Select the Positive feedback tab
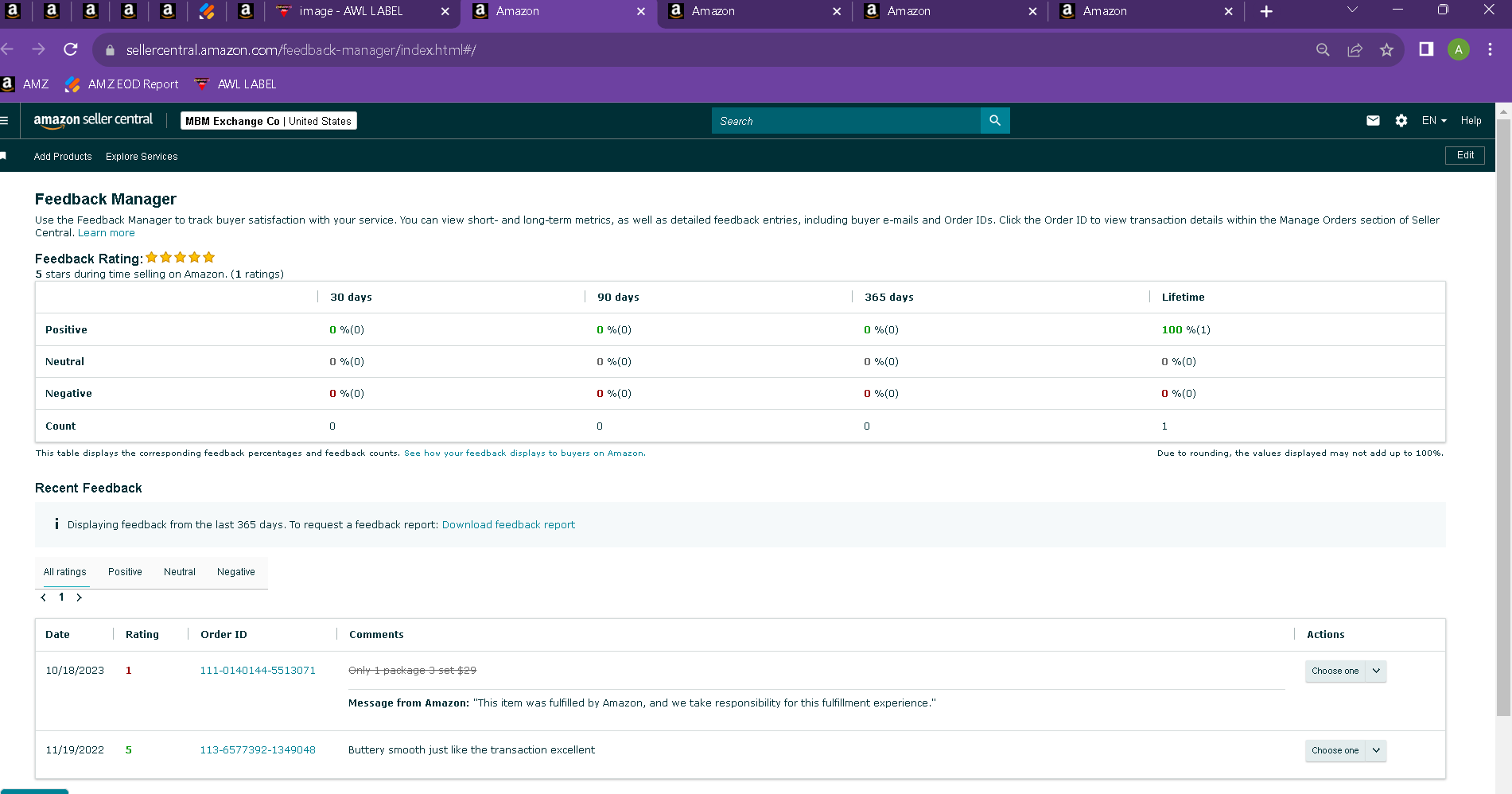The height and width of the screenshot is (794, 1512). [x=125, y=572]
